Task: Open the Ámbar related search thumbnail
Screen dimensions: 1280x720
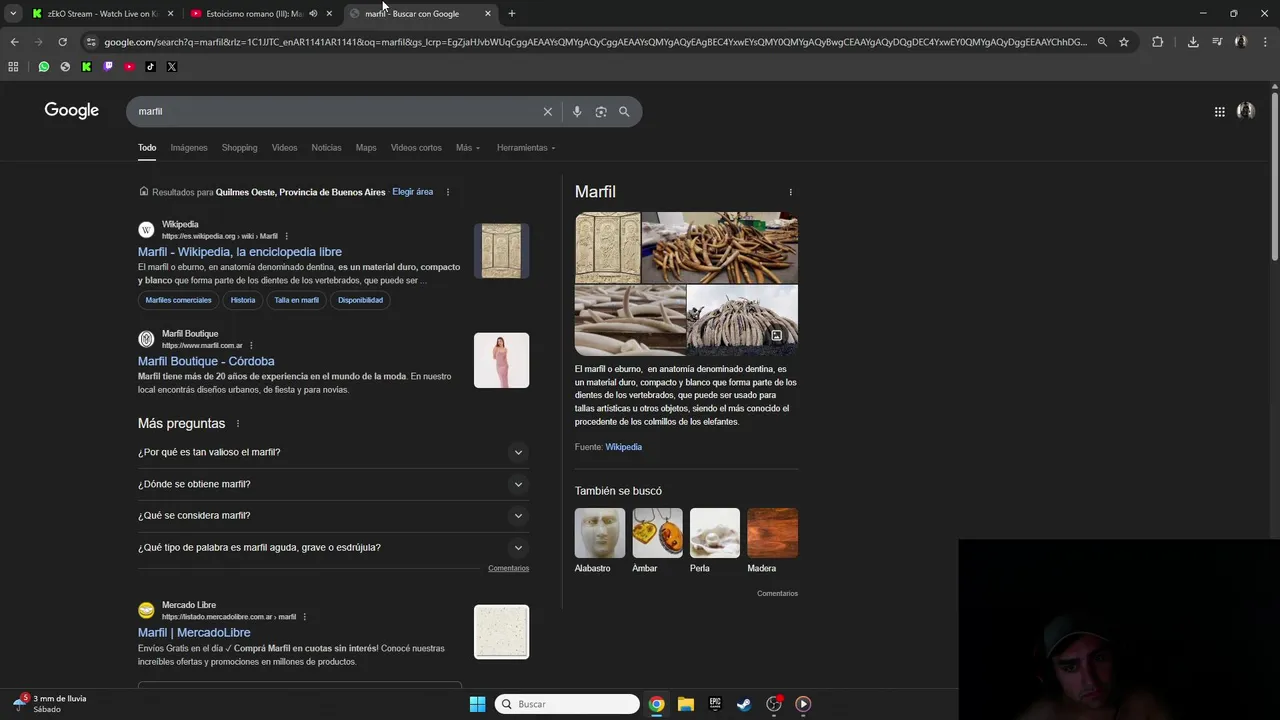Action: pyautogui.click(x=657, y=533)
